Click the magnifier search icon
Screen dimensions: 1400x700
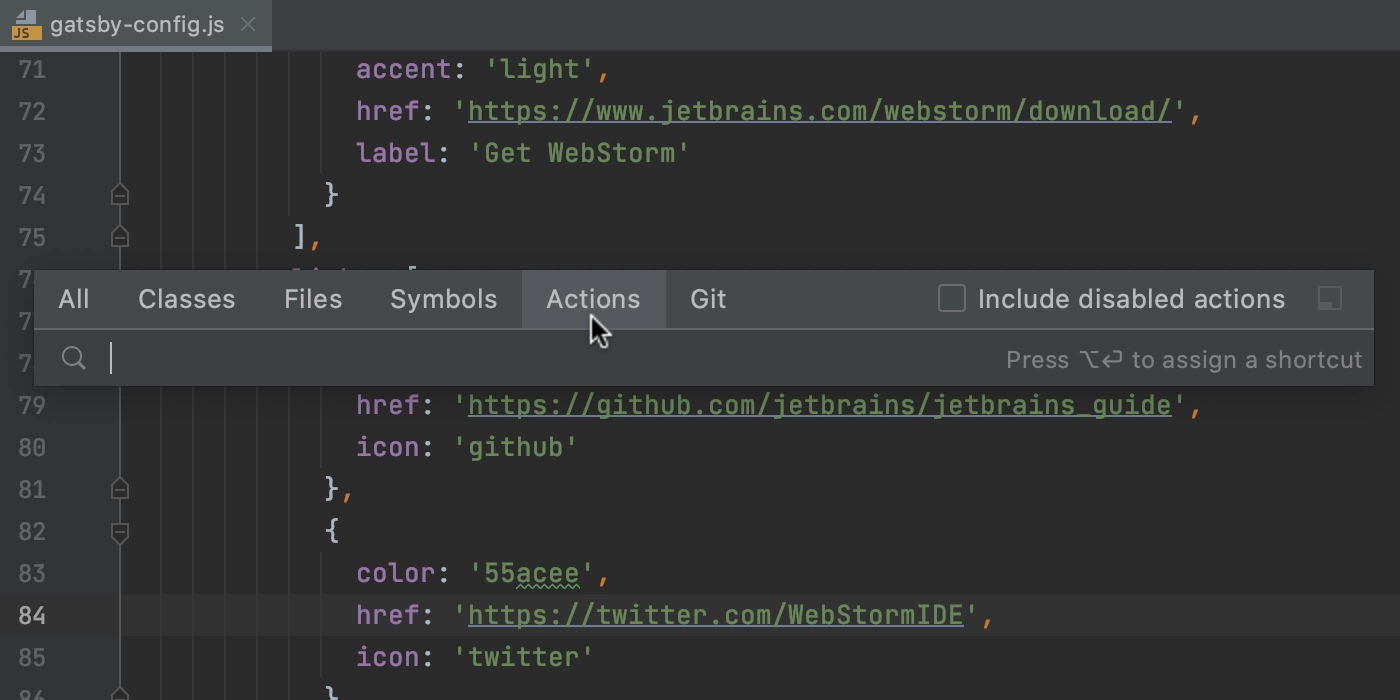73,358
